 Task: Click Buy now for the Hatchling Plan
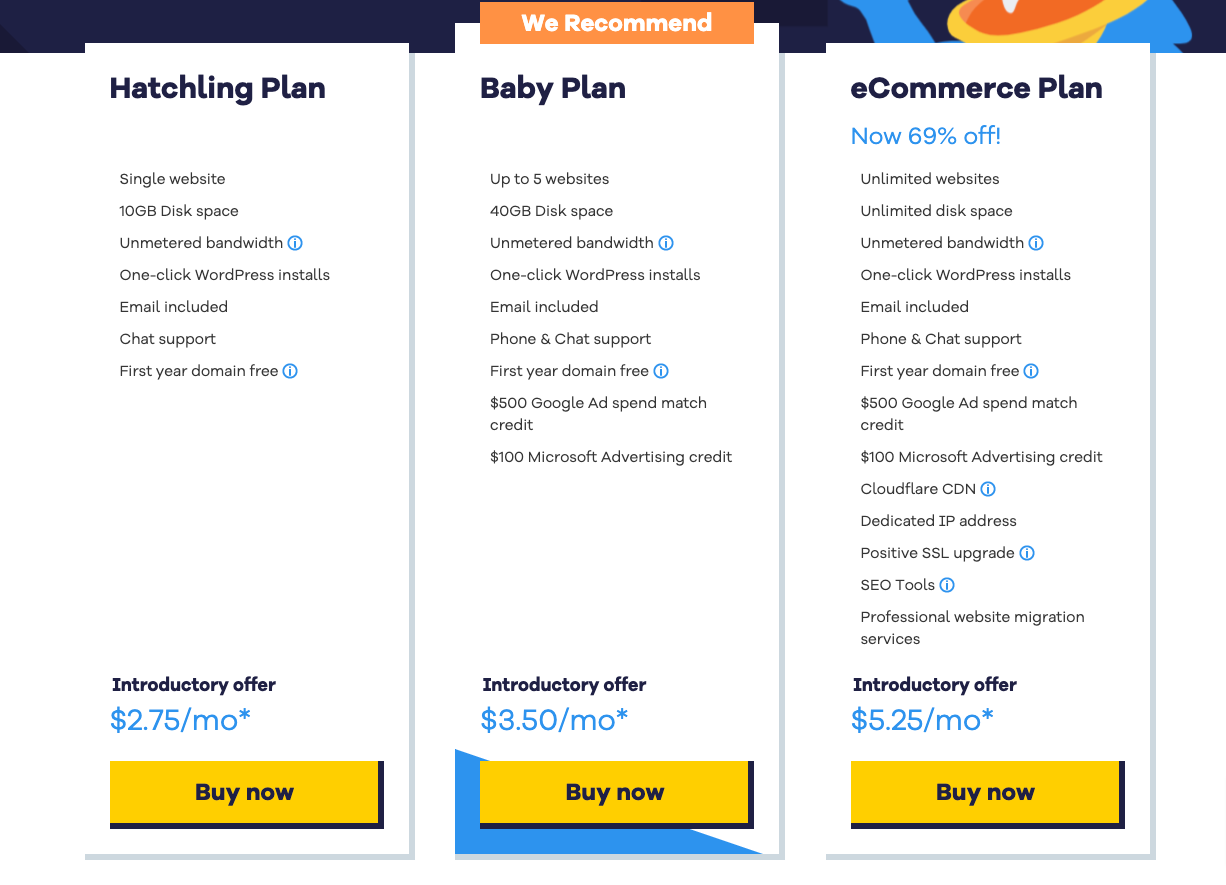243,792
